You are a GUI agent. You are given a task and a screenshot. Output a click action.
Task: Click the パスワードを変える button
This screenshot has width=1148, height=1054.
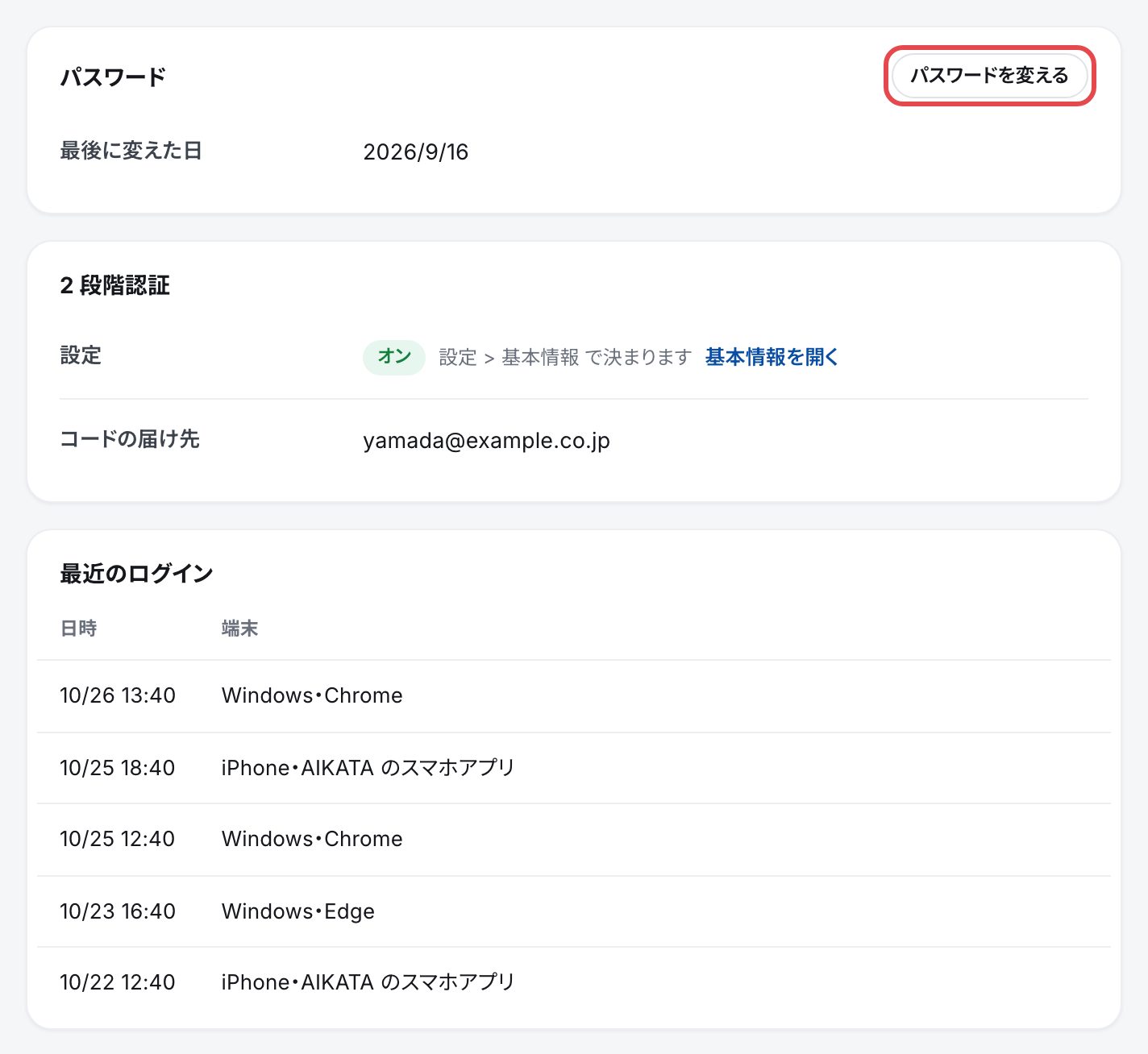click(x=989, y=76)
